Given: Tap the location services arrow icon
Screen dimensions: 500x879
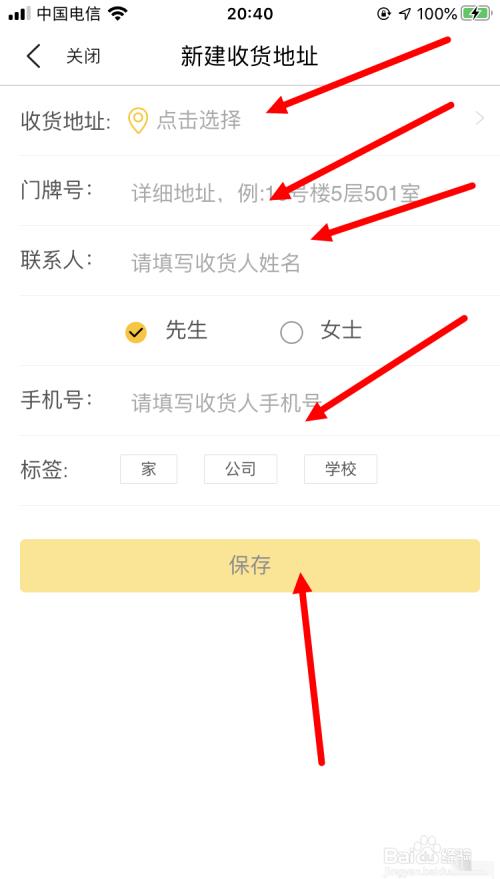Looking at the screenshot, I should (x=405, y=14).
